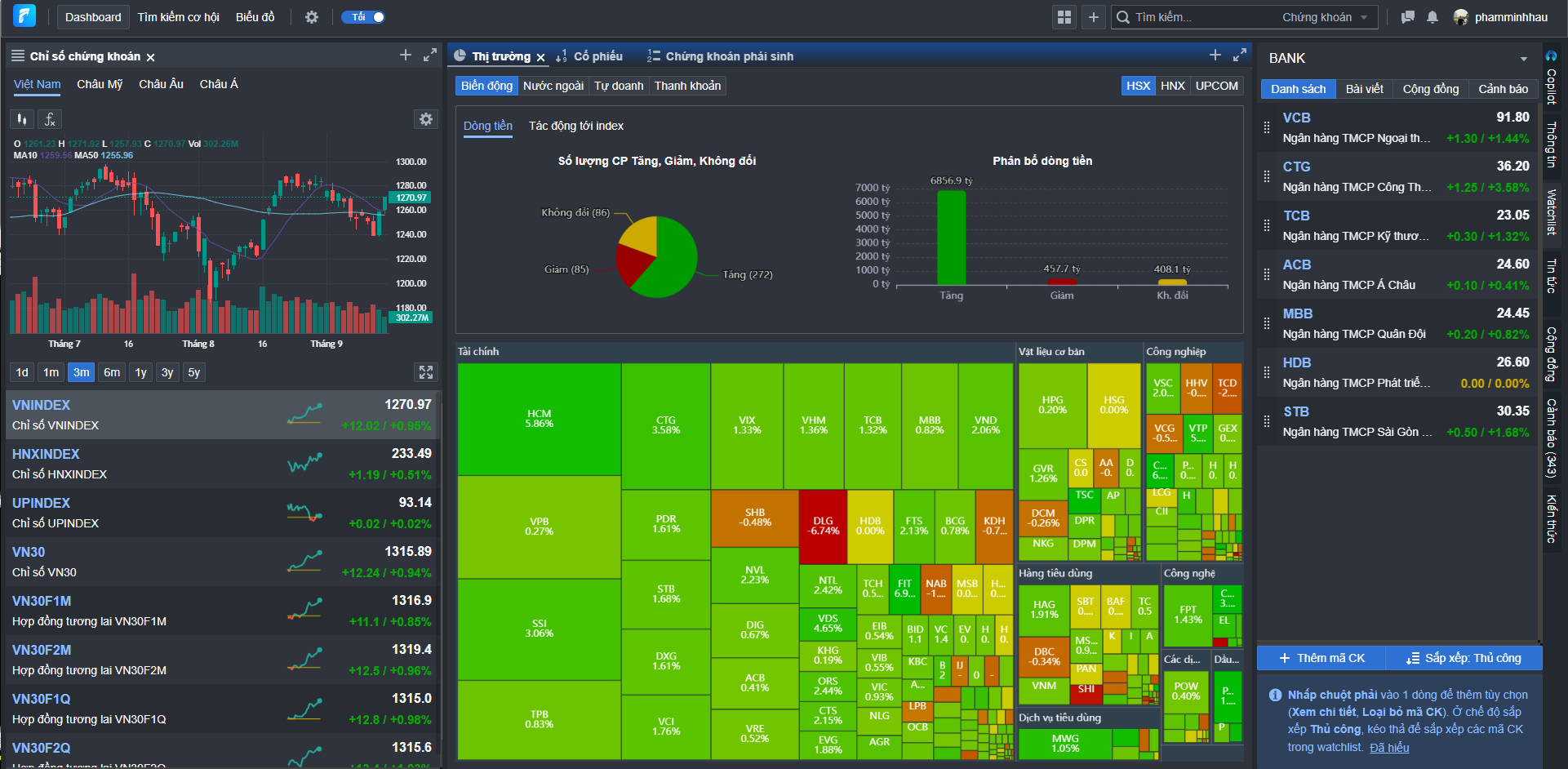Select the TCB stock row
This screenshot has height=769, width=1568.
1397,225
